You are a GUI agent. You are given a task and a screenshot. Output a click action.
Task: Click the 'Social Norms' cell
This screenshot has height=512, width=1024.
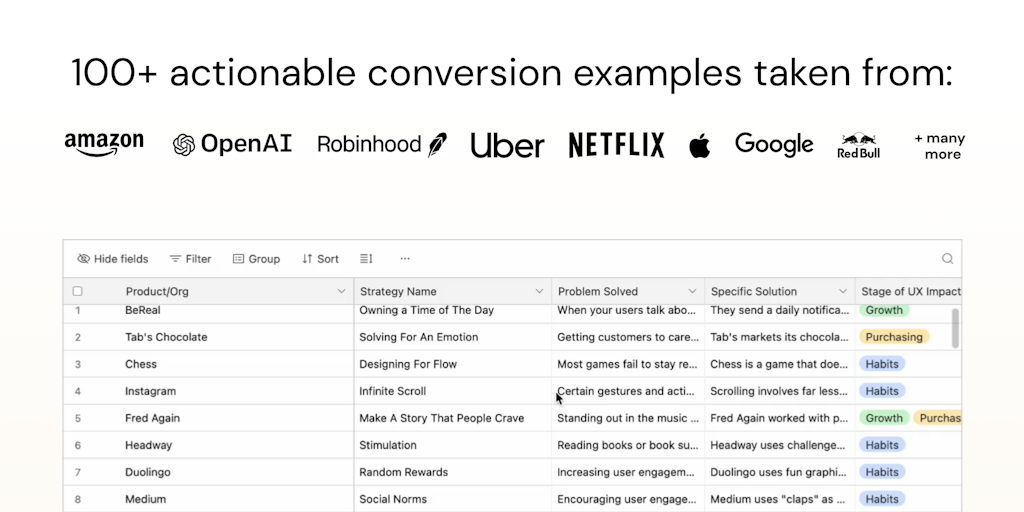pyautogui.click(x=453, y=499)
